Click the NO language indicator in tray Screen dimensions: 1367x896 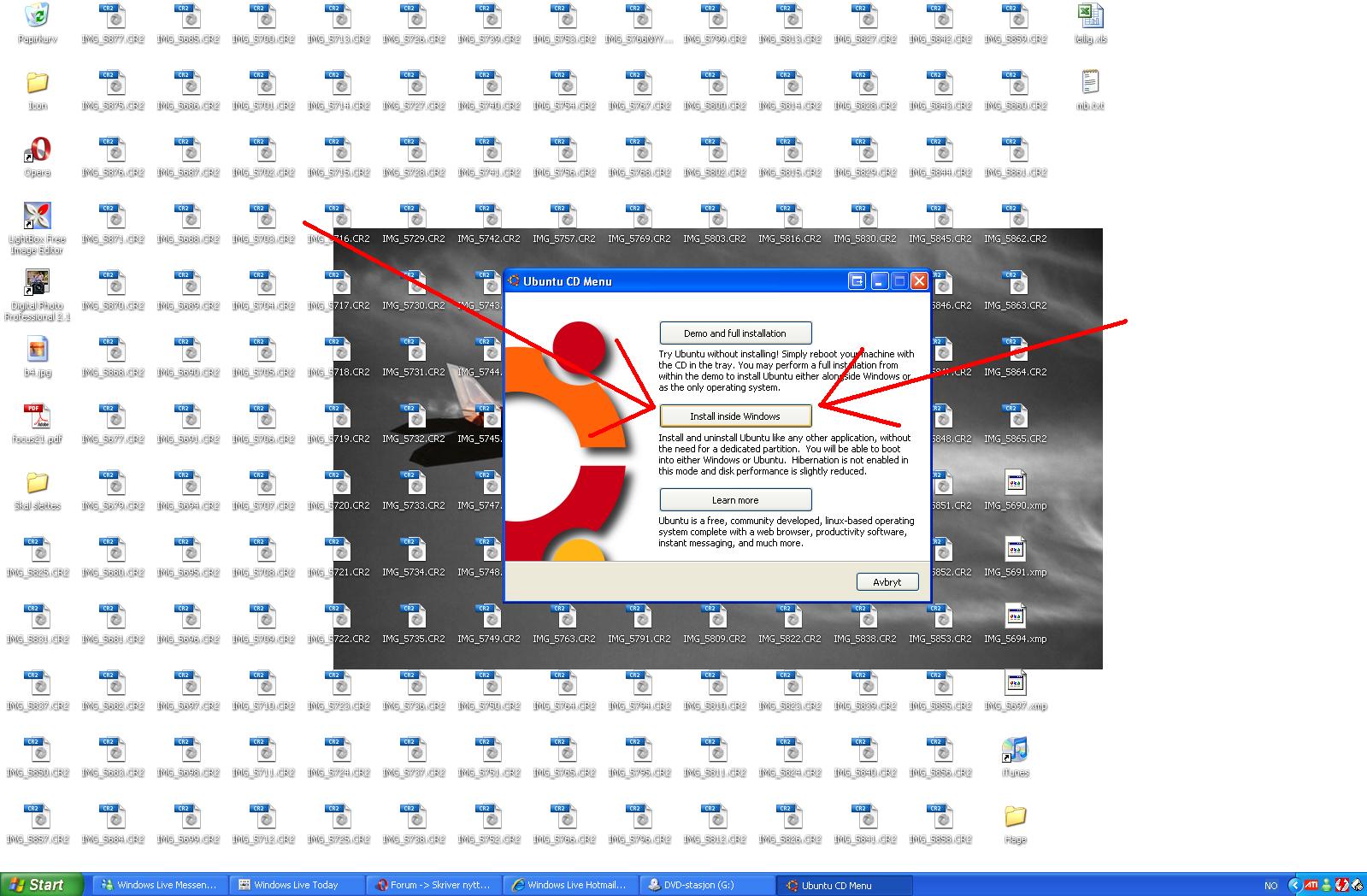coord(1270,886)
